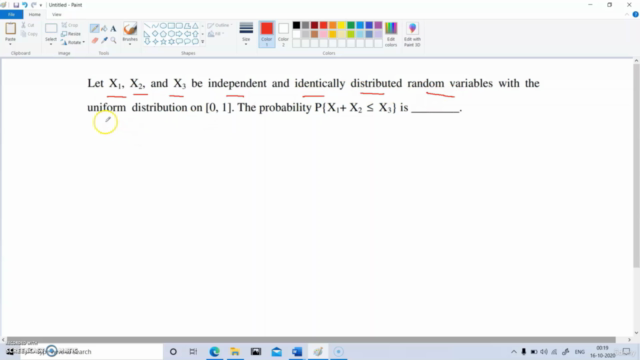Open Edit with Paint 3D

click(x=412, y=34)
